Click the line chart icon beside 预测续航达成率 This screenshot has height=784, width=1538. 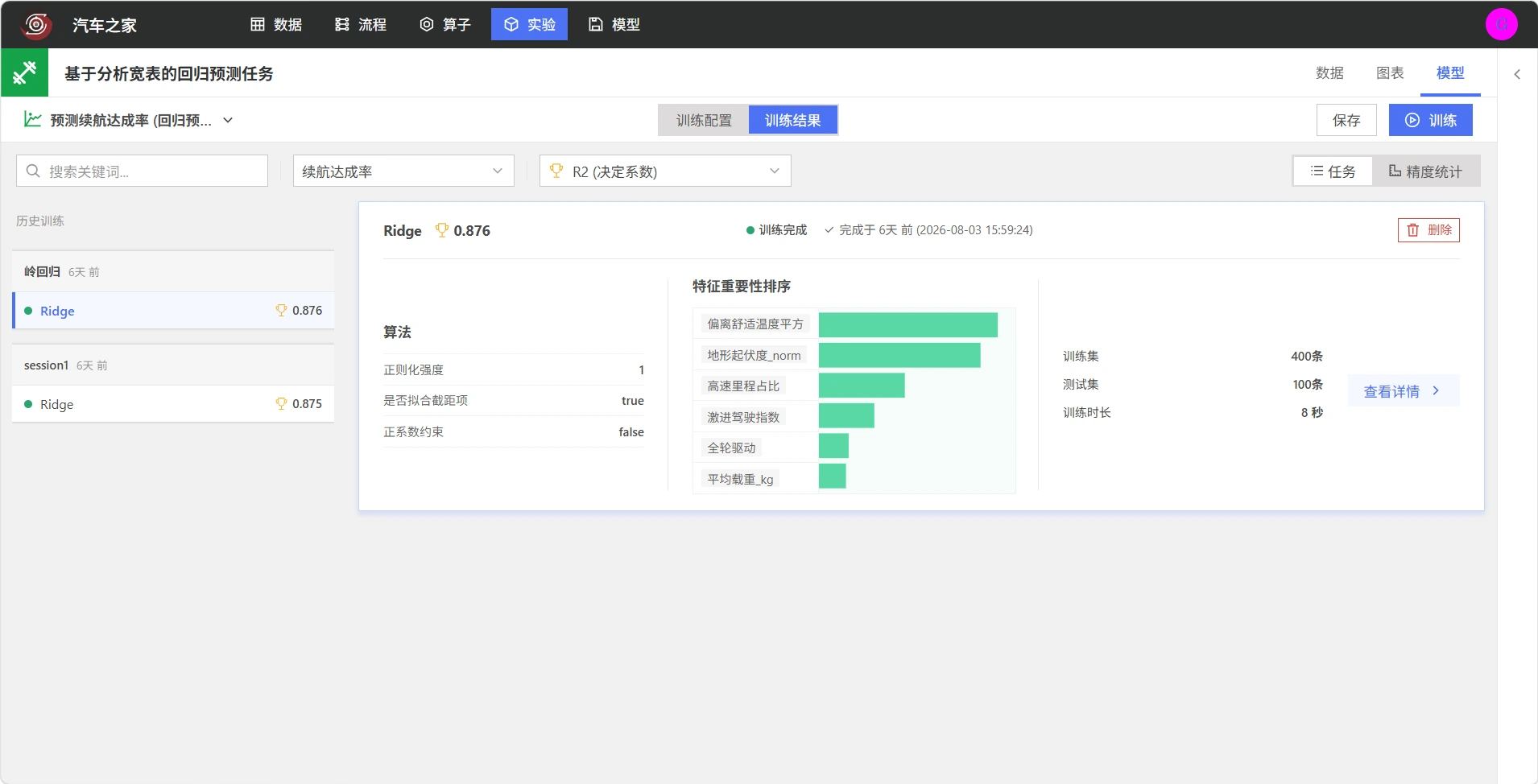[x=32, y=120]
